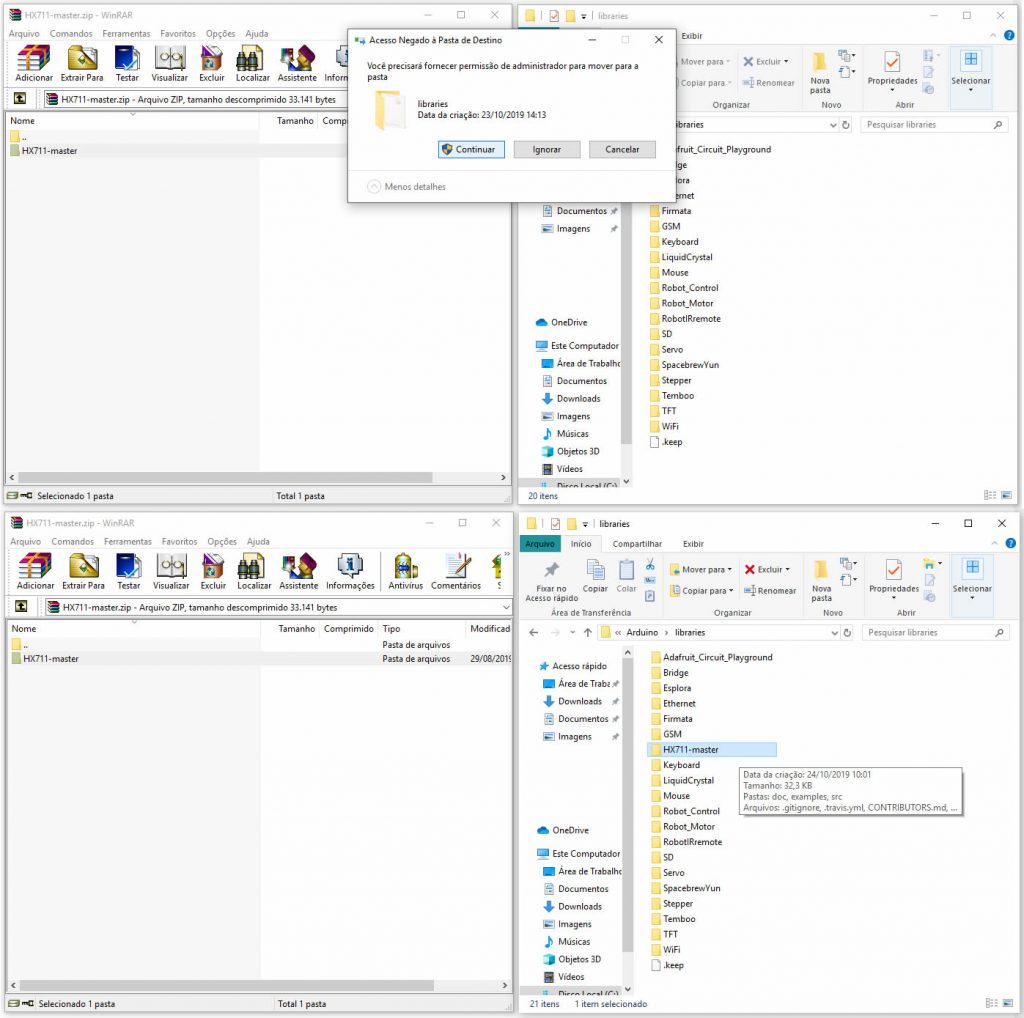
Task: Click Extrair Para in WinRAR beside the Acesso Negado dialog
Action: tap(82, 63)
